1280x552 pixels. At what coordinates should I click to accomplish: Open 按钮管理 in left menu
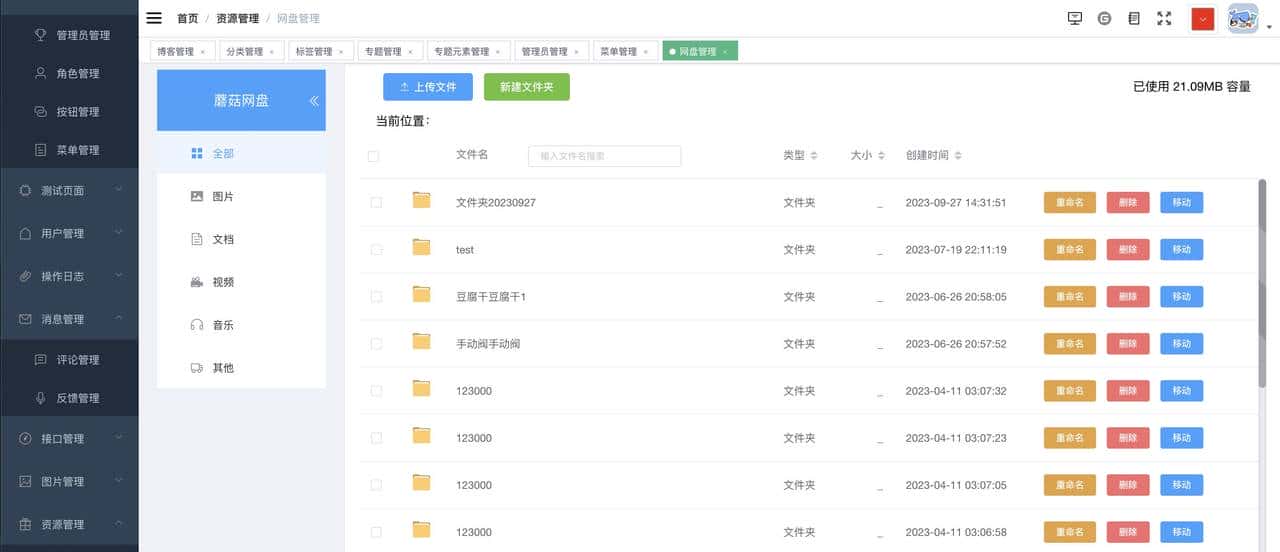coord(69,111)
